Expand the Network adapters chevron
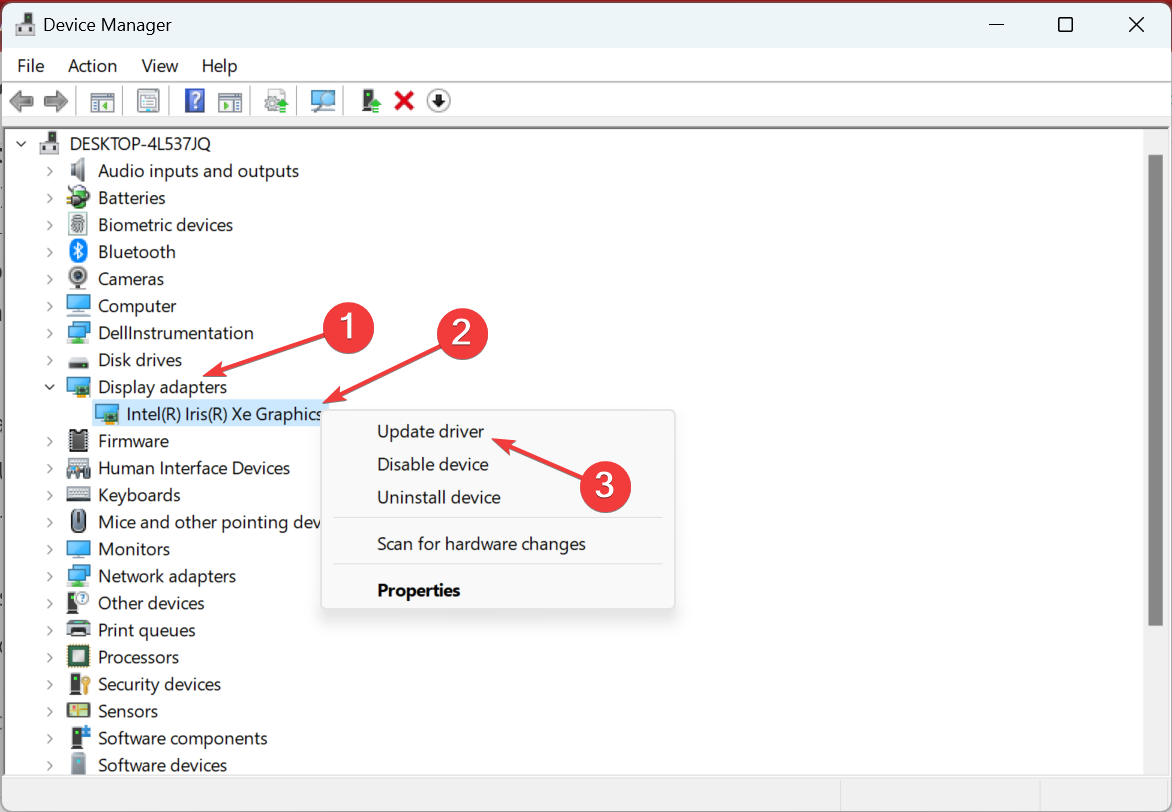The image size is (1172, 812). coord(49,576)
